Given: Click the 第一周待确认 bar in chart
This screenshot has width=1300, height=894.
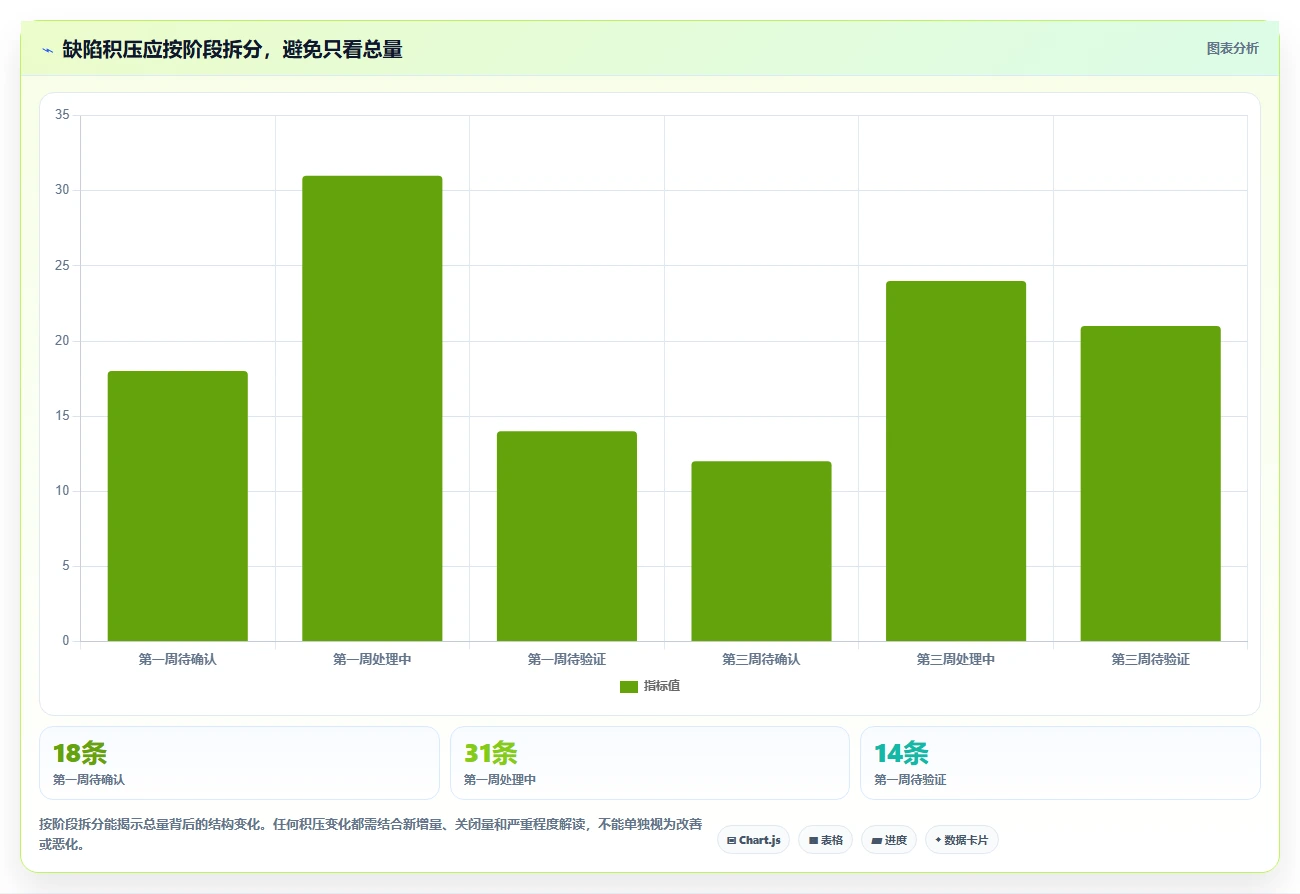Looking at the screenshot, I should (178, 506).
